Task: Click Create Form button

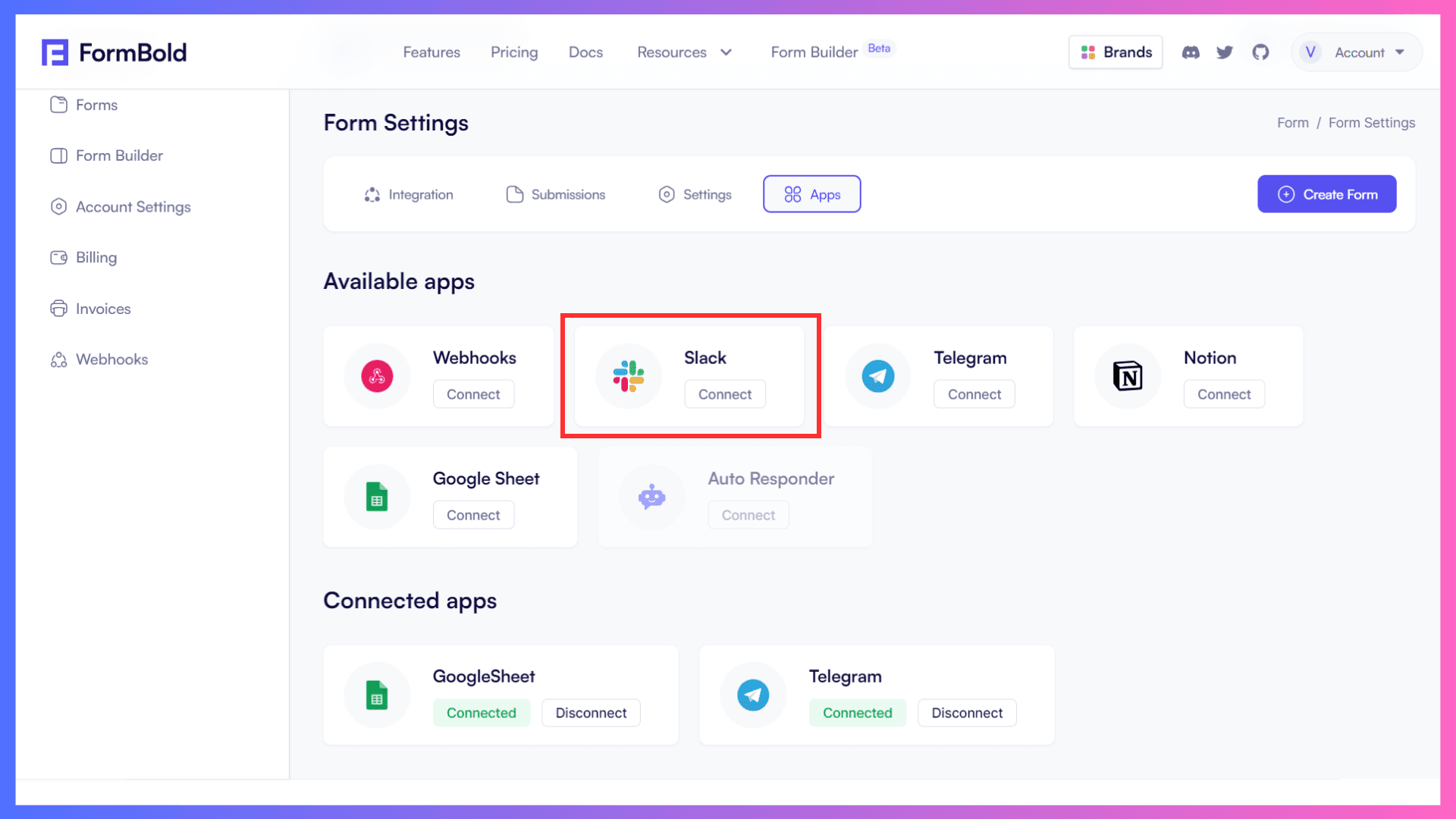Action: coord(1328,194)
